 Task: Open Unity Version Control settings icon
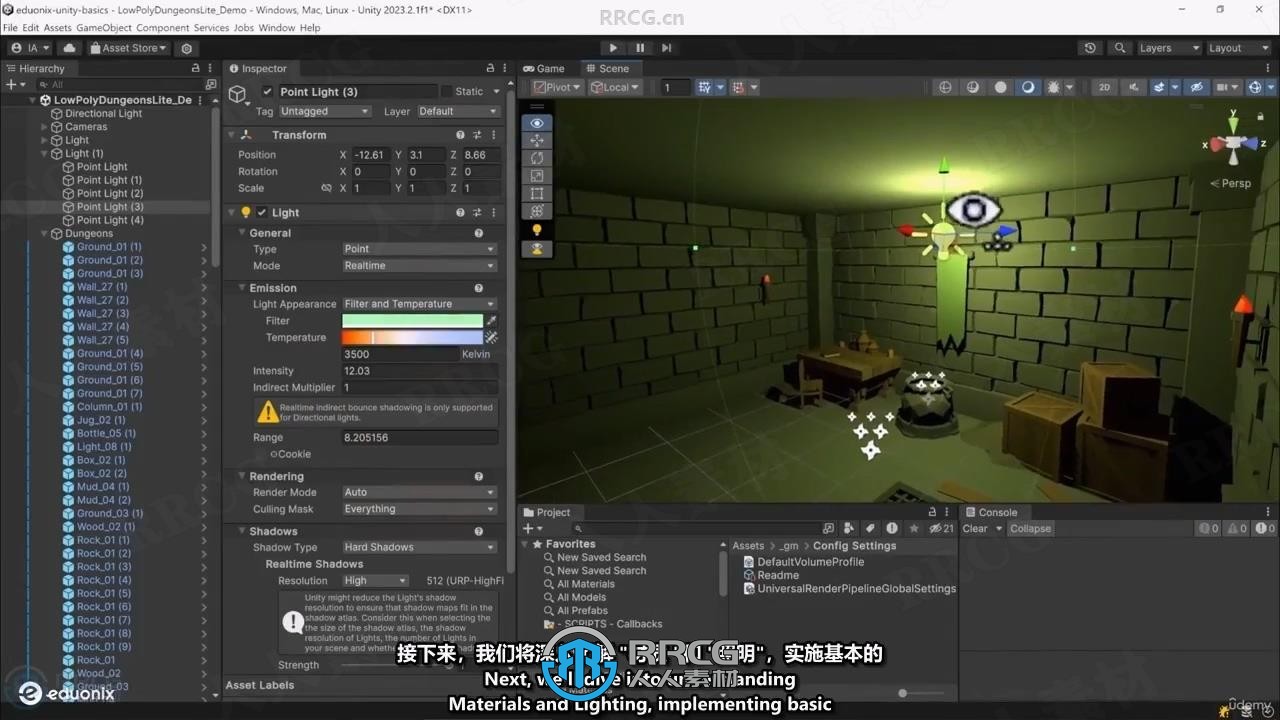(x=186, y=48)
